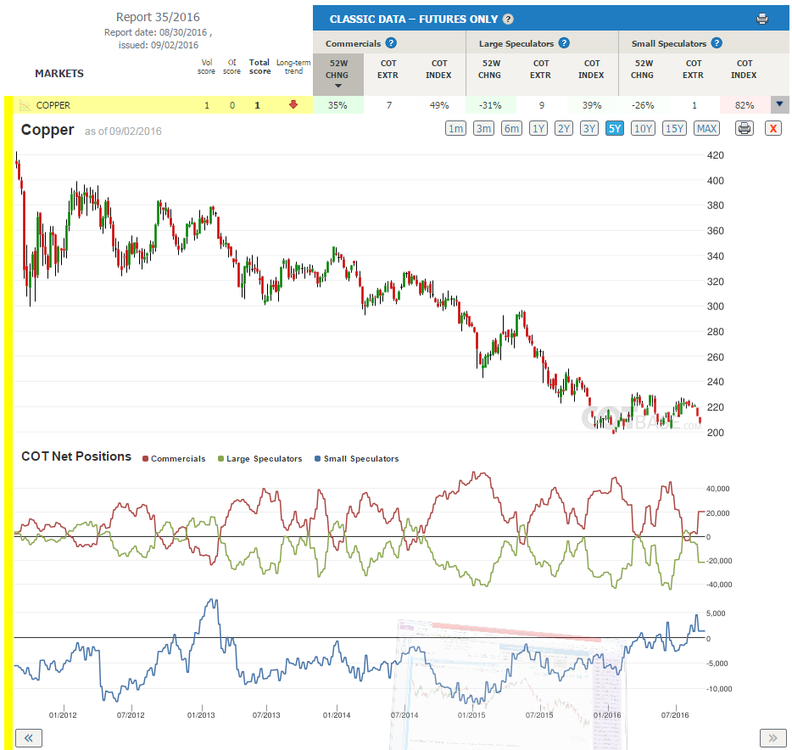Click the Copper row chart icon
792x750 pixels.
tap(25, 105)
